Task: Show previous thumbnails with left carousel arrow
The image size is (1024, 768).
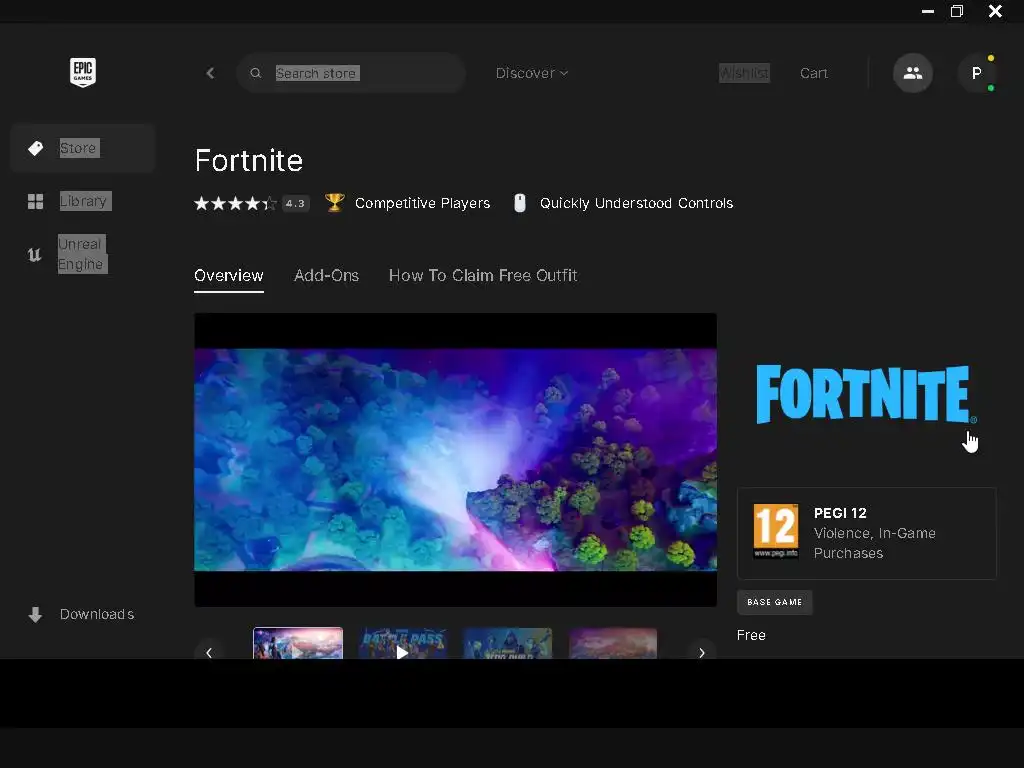Action: [x=209, y=652]
